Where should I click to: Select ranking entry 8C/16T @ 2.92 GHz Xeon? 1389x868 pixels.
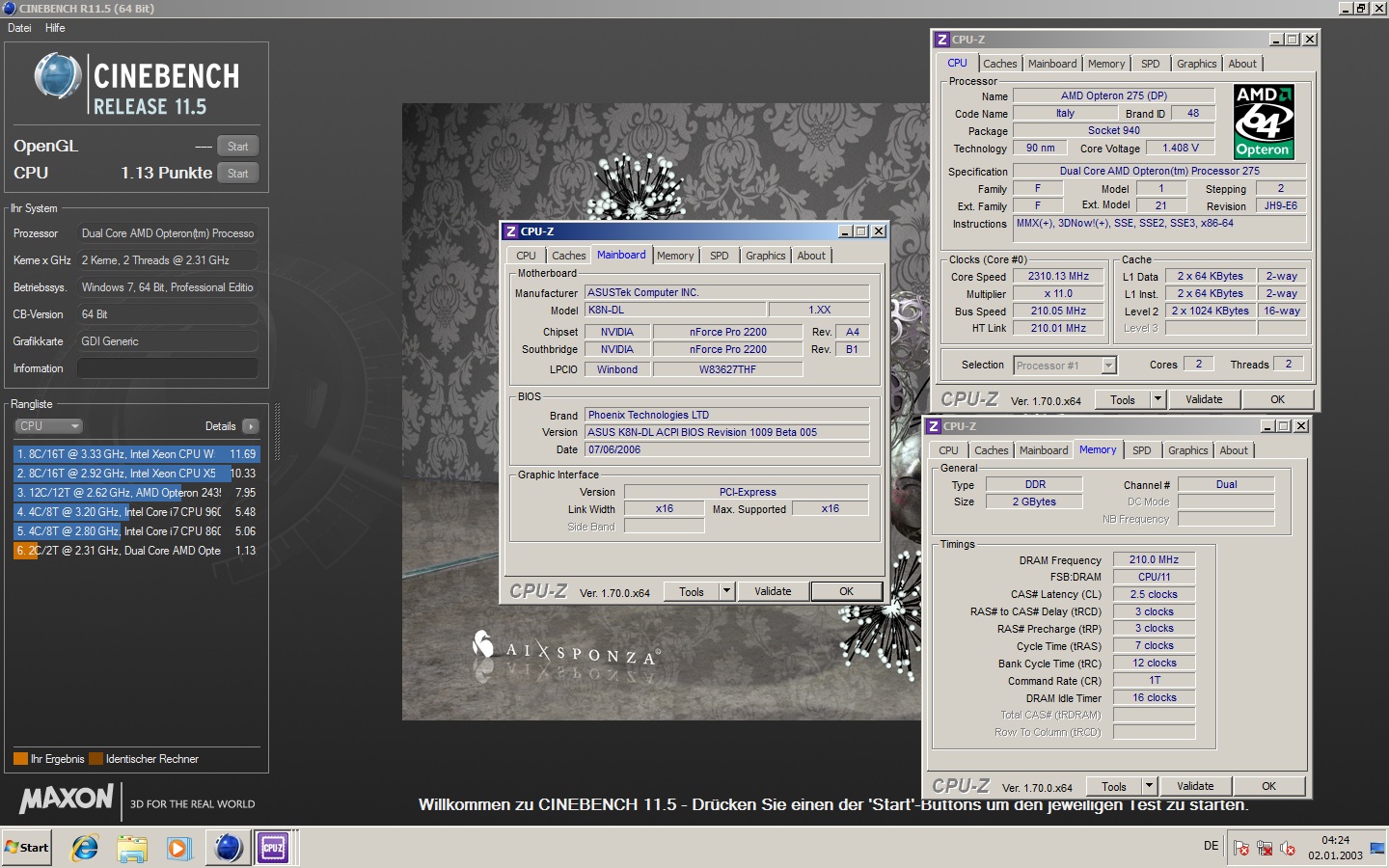tap(136, 474)
